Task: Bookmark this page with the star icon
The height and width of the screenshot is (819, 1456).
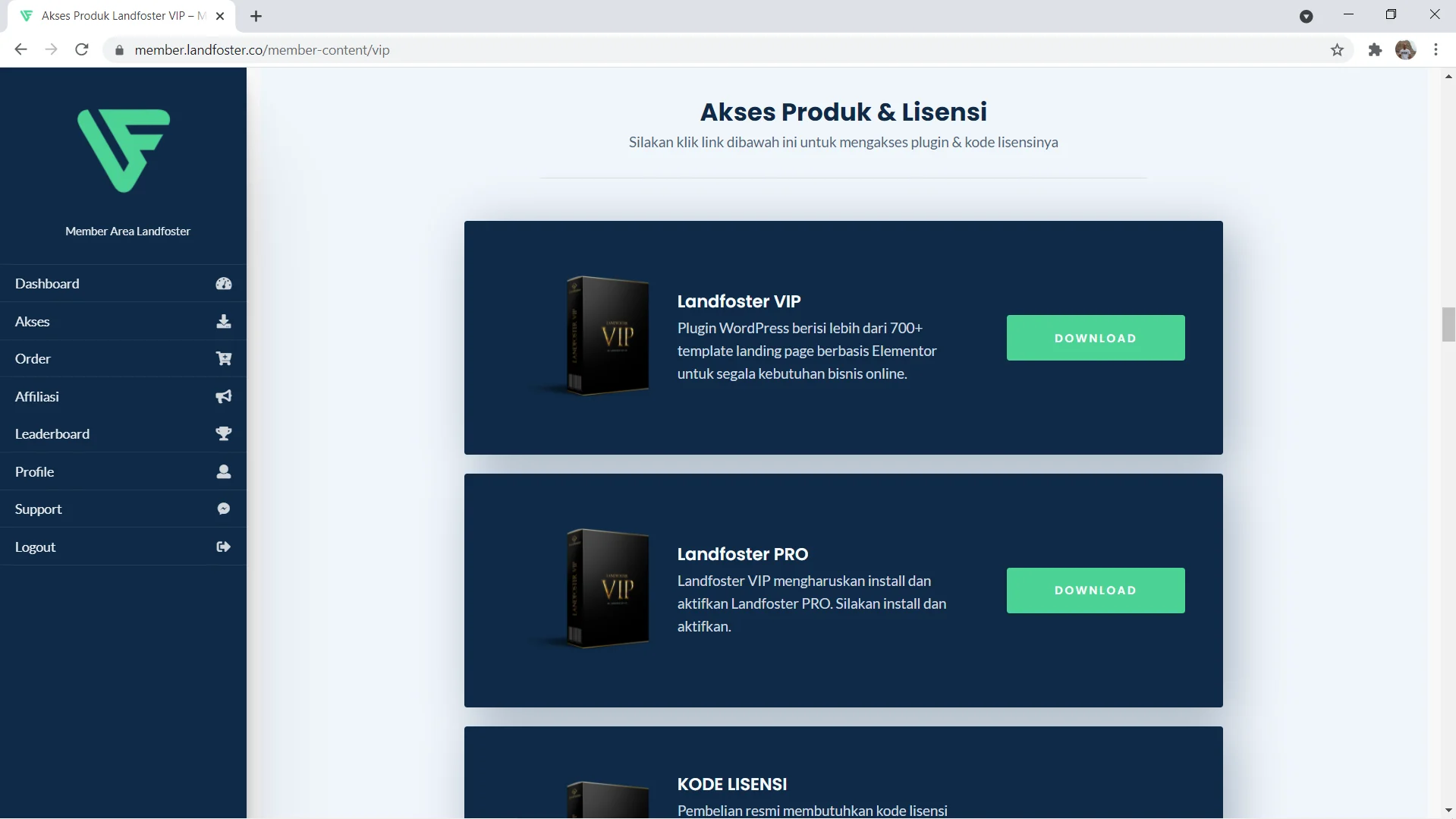Action: tap(1337, 50)
